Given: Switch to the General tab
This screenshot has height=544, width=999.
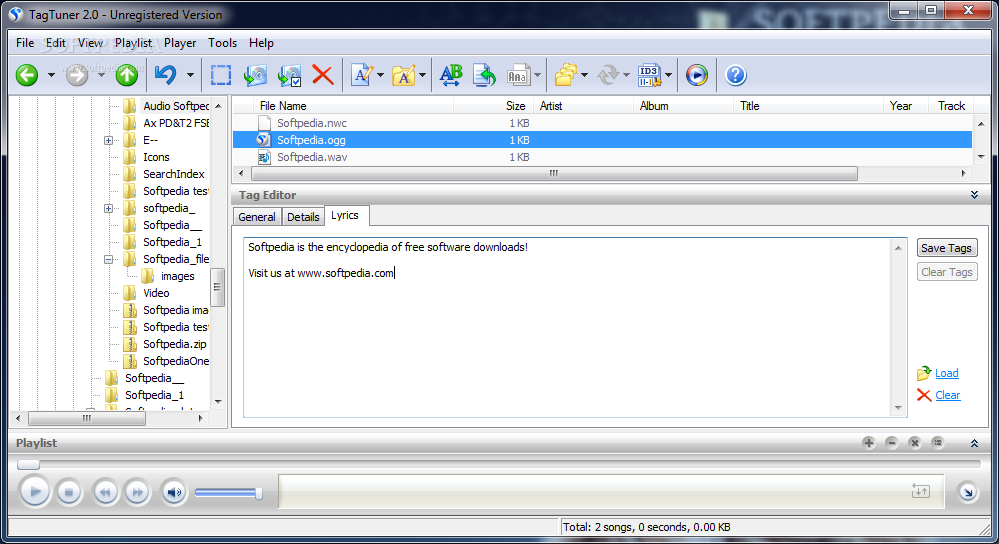Looking at the screenshot, I should coord(257,217).
